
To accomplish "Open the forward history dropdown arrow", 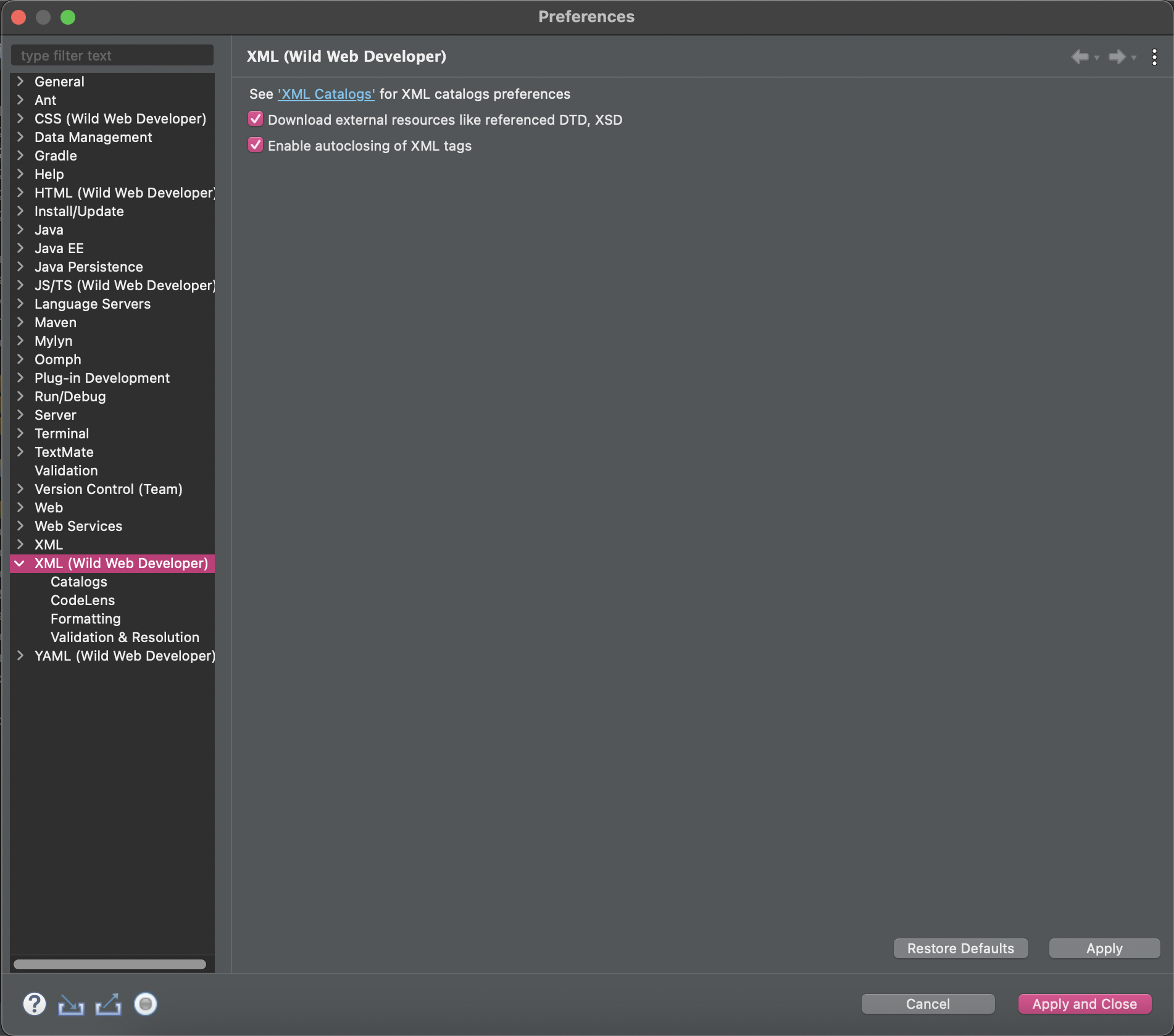I will tap(1134, 58).
